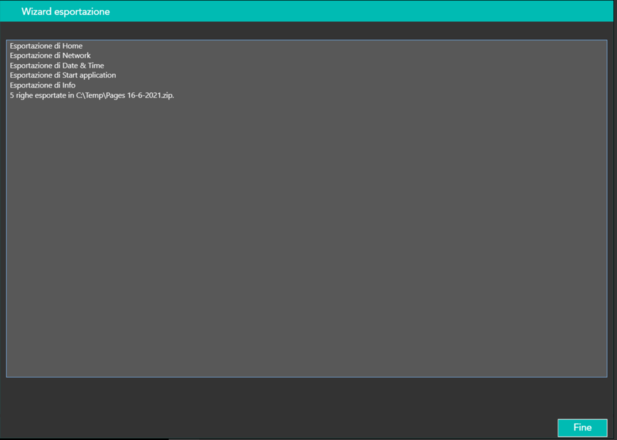Click the Wizard esportazione title text
This screenshot has width=617, height=440.
(66, 11)
